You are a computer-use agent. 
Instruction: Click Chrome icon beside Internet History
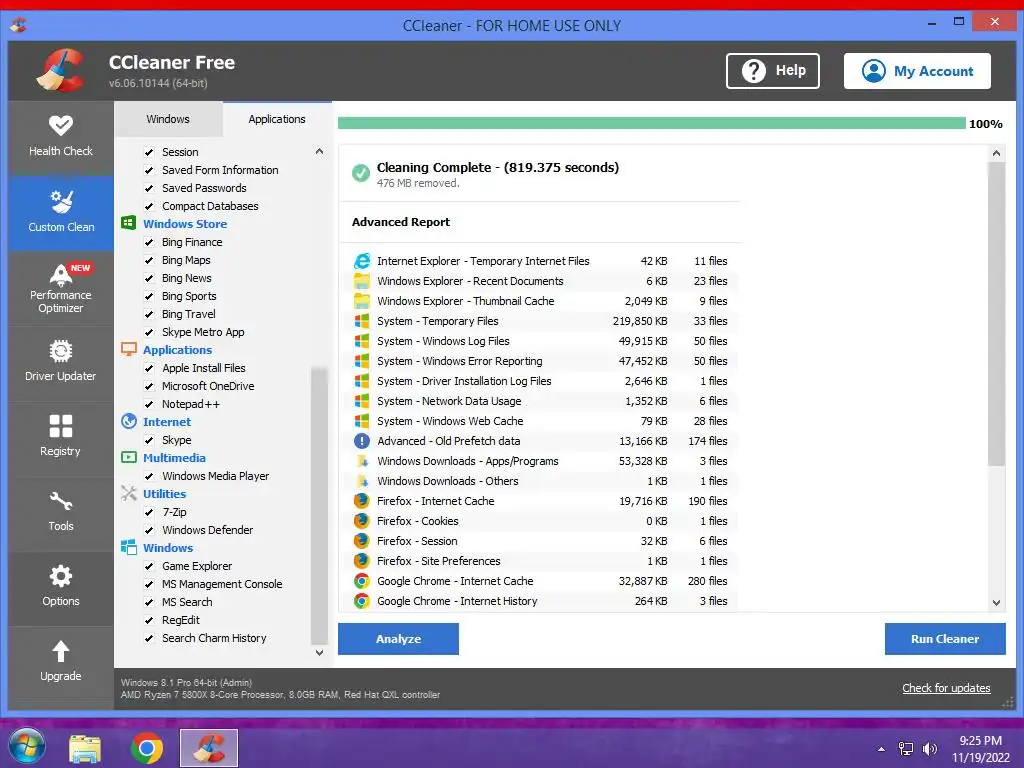[x=361, y=601]
